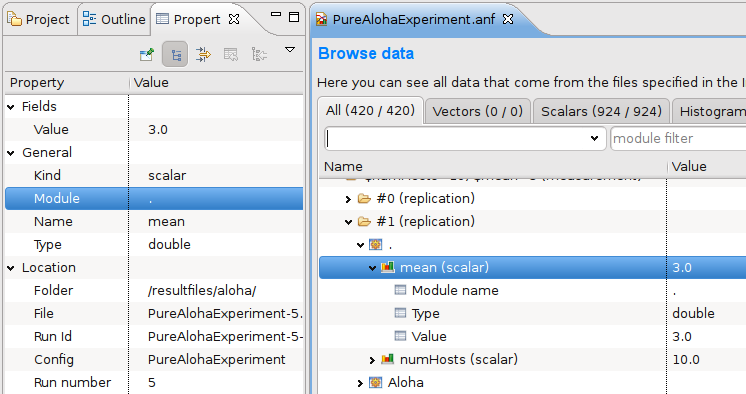Expand the #0 (replication) tree node
Image resolution: width=746 pixels, height=394 pixels.
348,199
